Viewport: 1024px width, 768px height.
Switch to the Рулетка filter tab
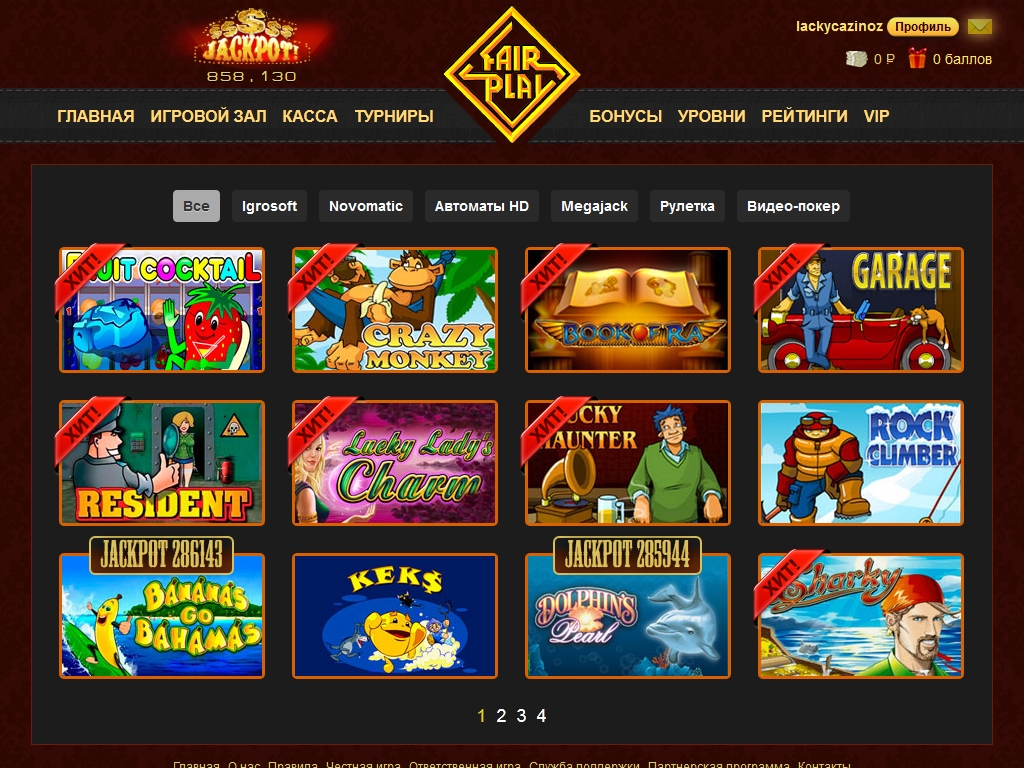pos(687,206)
